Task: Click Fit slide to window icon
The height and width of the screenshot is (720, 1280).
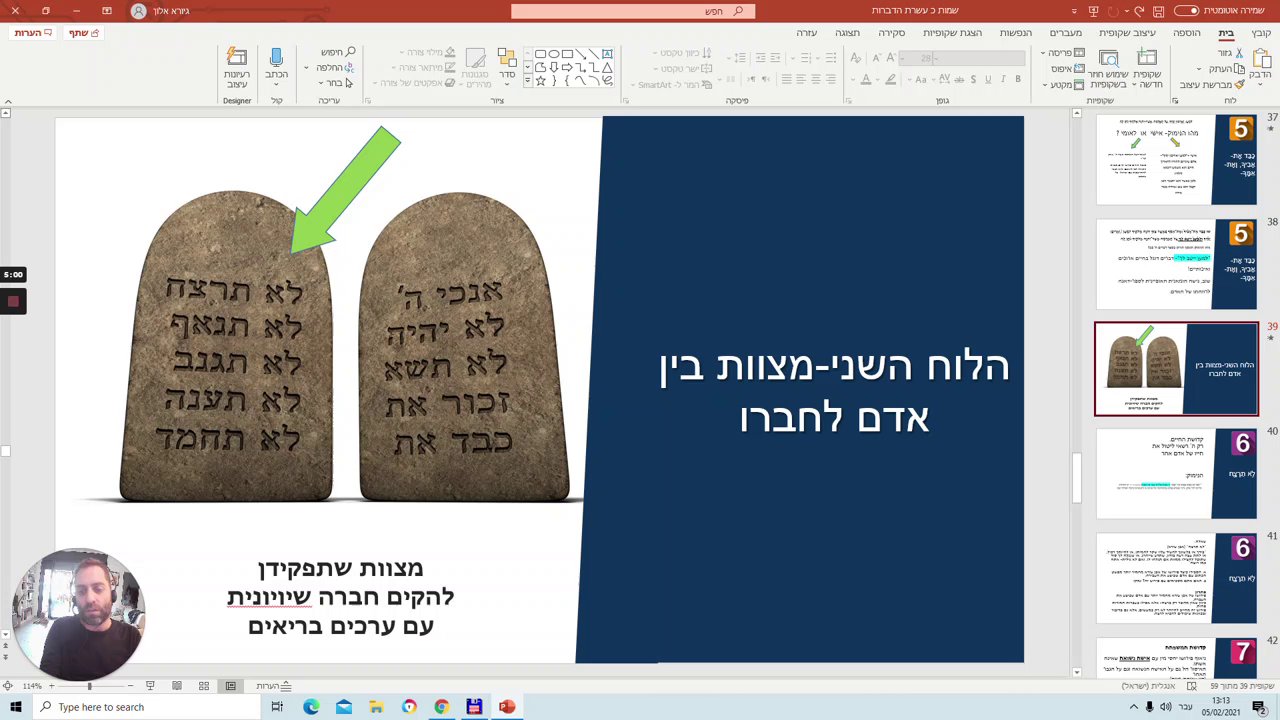Action: (8, 686)
